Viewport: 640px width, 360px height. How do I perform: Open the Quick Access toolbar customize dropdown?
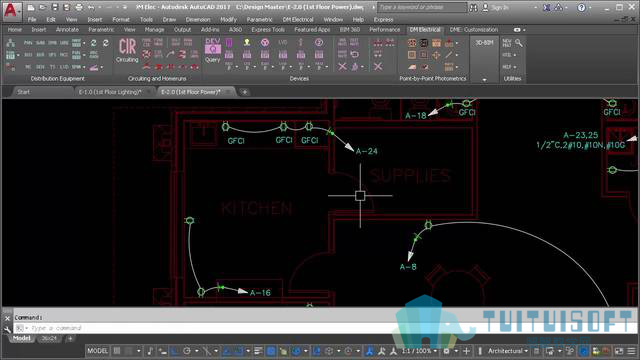125,7
